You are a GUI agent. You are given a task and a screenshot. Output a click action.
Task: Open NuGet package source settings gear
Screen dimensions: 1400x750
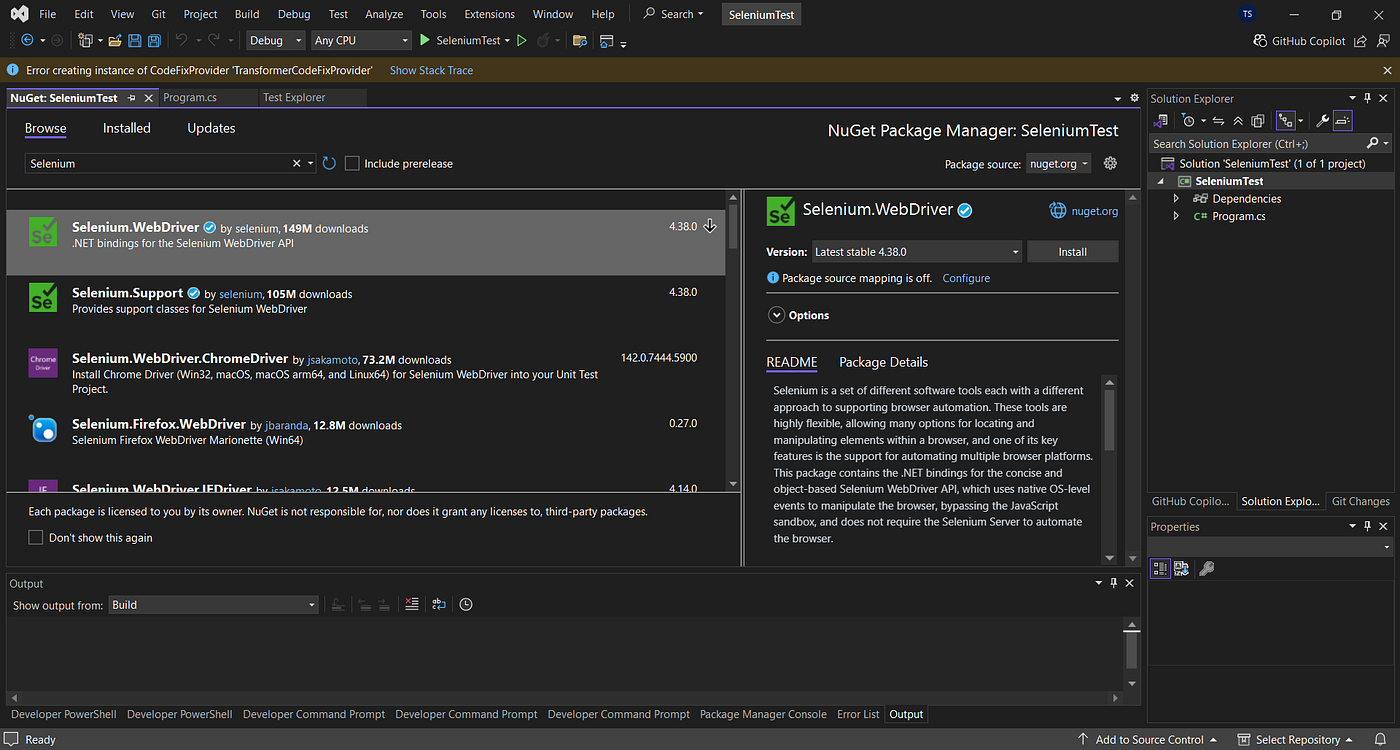click(x=1110, y=163)
